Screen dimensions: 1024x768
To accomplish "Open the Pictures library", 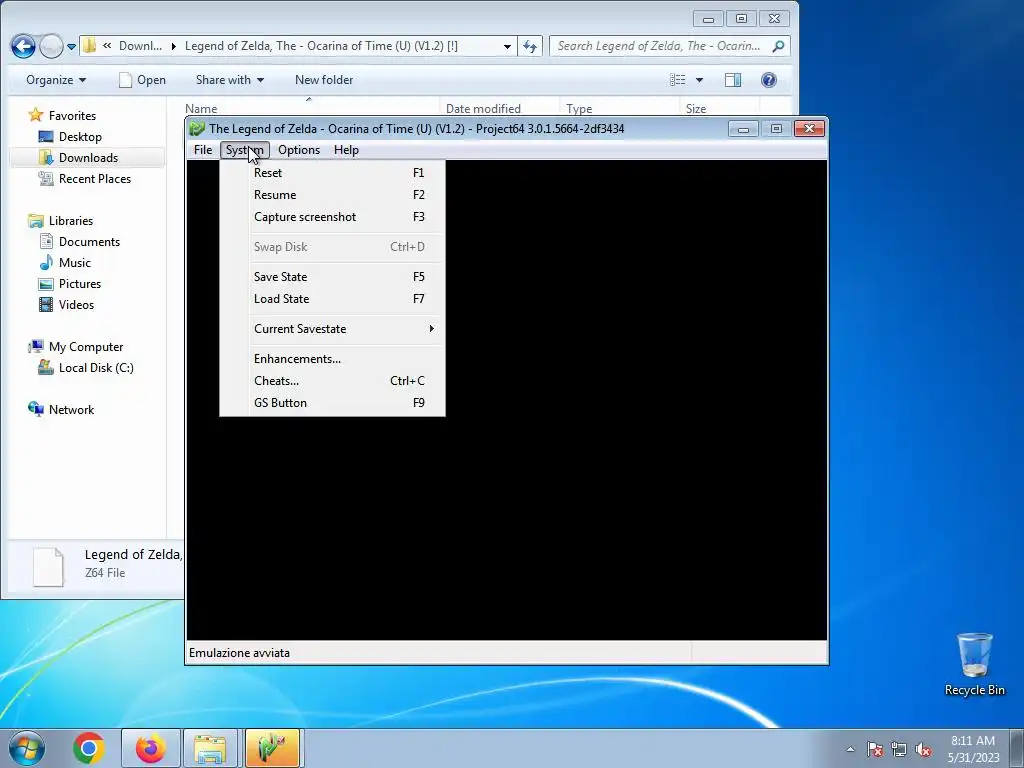I will pos(80,283).
